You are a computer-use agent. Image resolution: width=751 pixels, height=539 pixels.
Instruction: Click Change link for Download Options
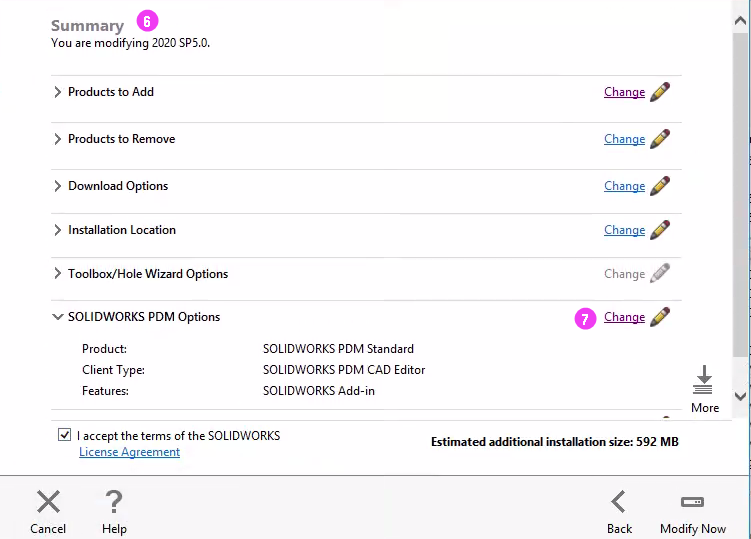point(625,185)
